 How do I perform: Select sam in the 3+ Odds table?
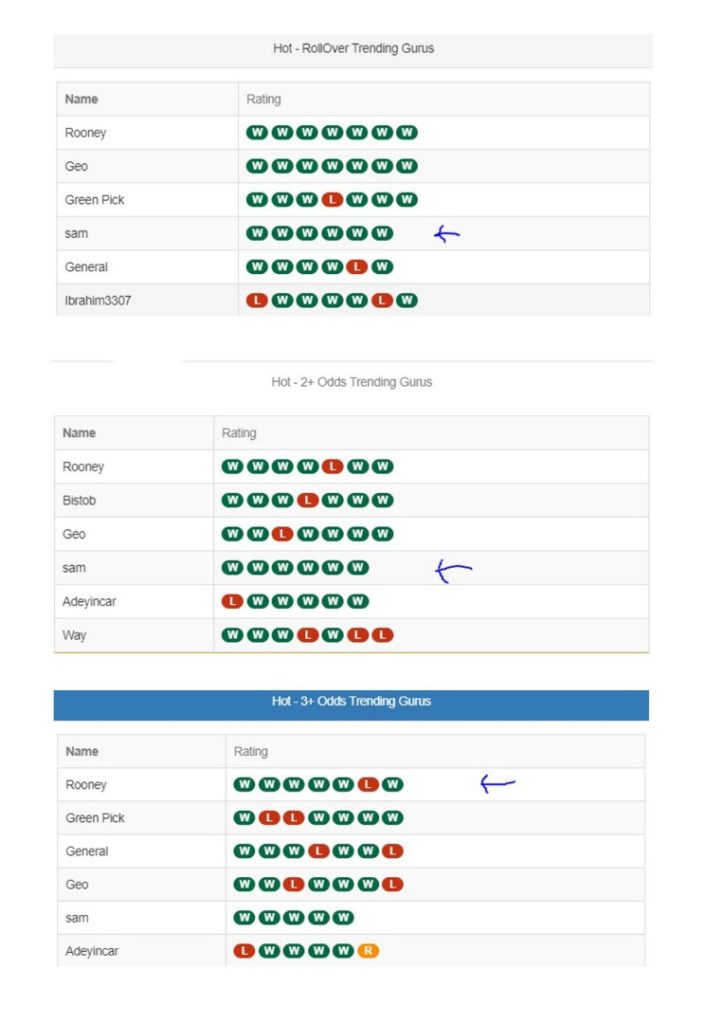tap(76, 918)
